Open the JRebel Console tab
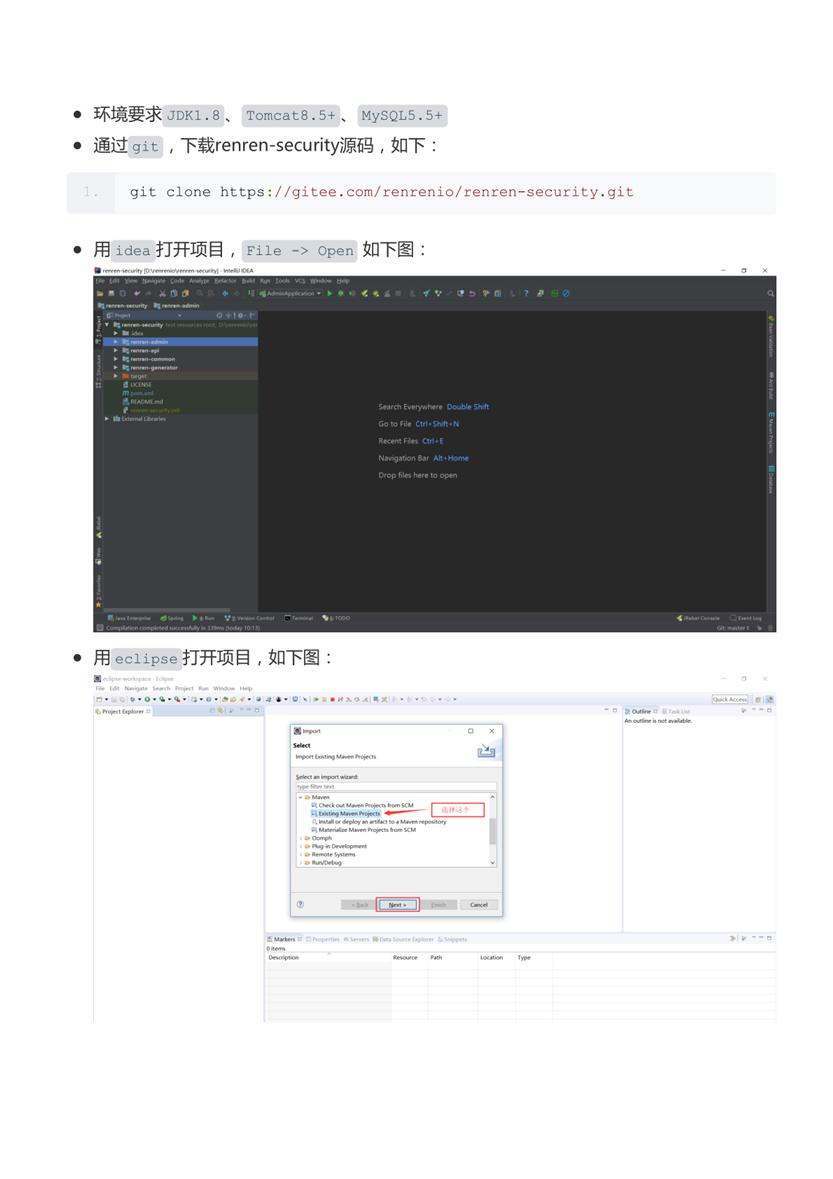 [x=698, y=618]
